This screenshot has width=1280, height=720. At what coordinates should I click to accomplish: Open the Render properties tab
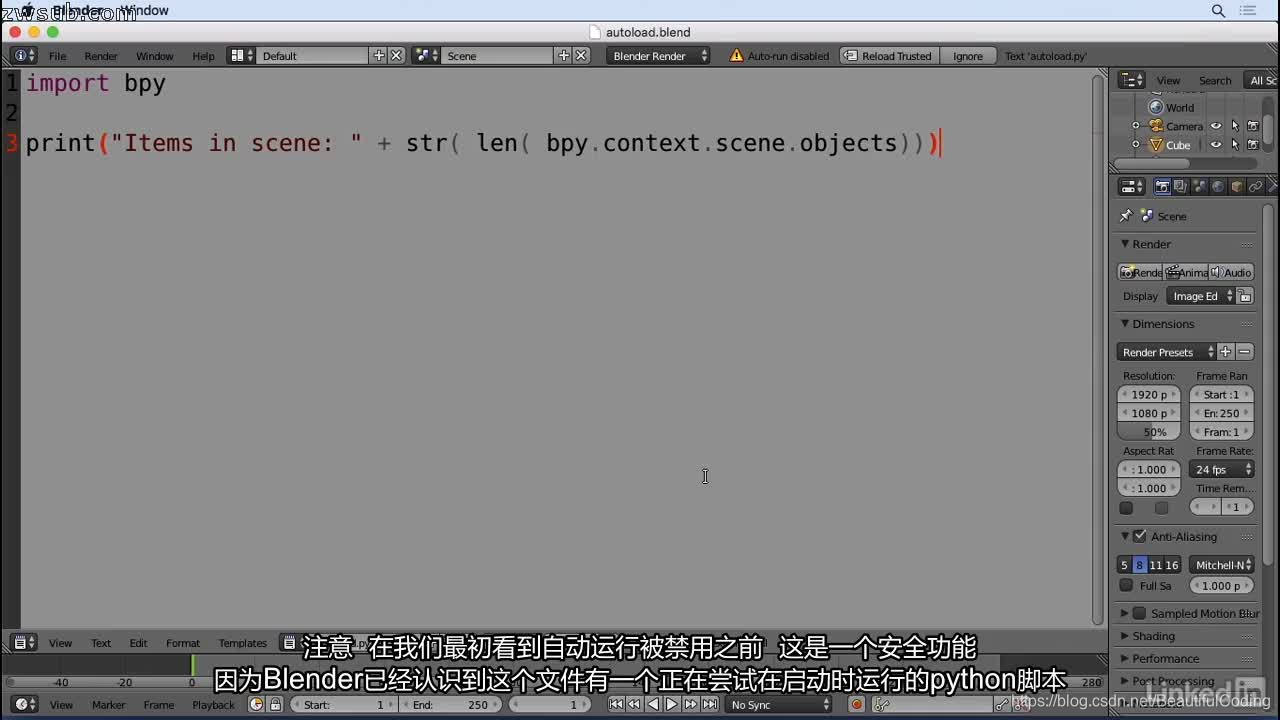1162,186
